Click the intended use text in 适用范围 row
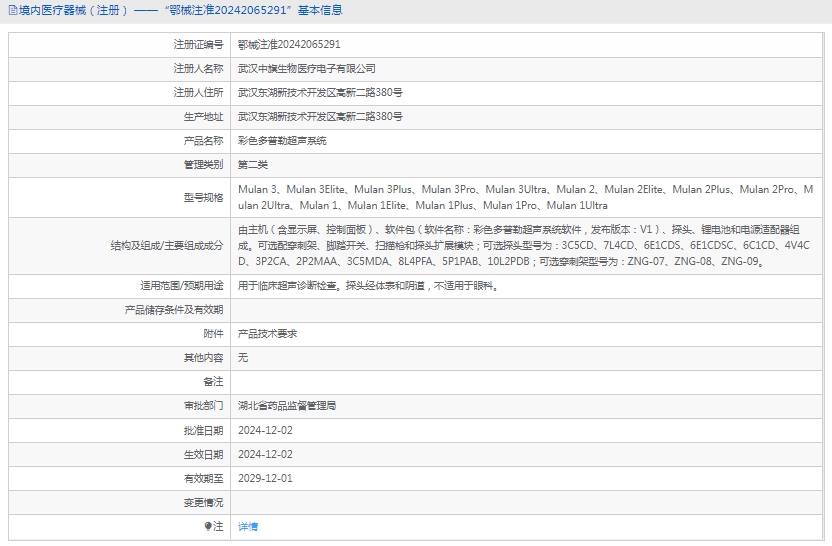 [366, 286]
